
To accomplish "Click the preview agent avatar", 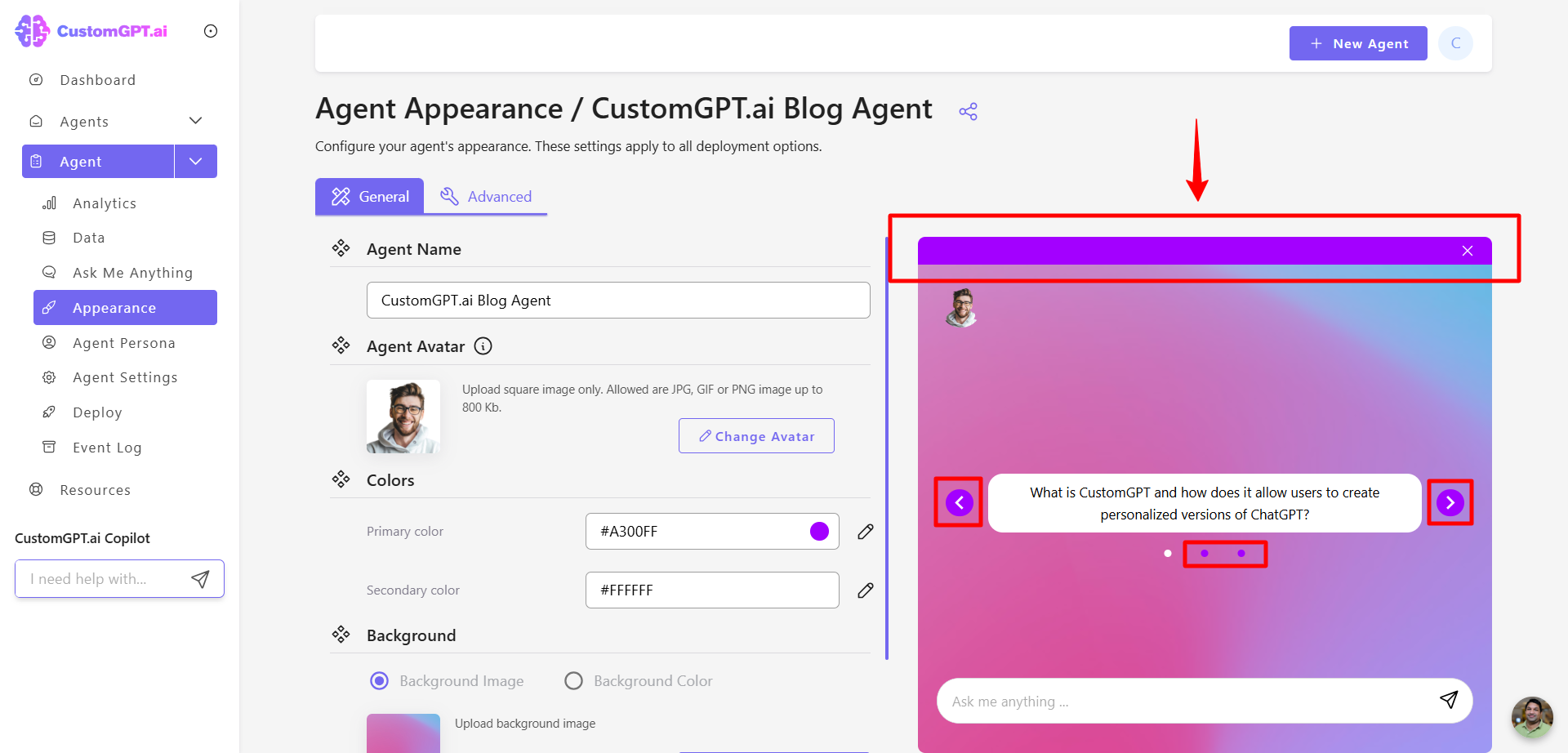I will click(x=962, y=308).
